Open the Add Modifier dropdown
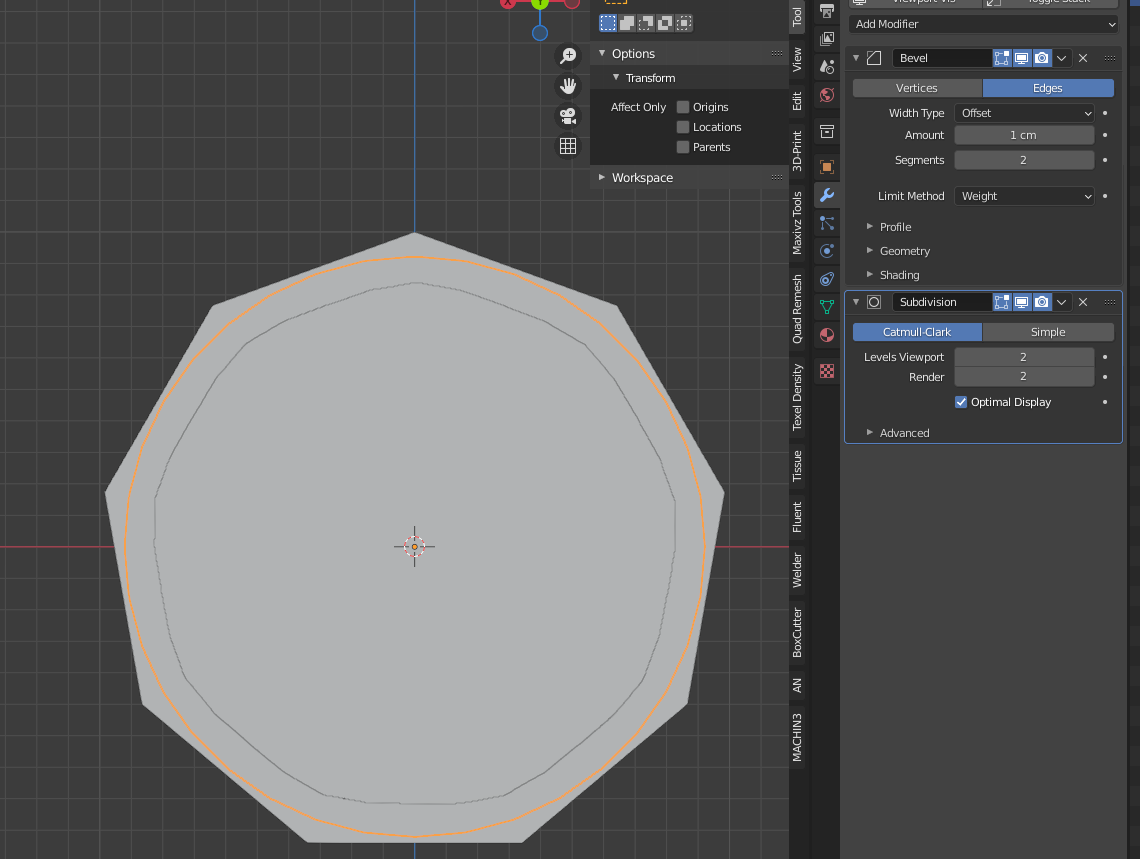The height and width of the screenshot is (859, 1140). [983, 24]
